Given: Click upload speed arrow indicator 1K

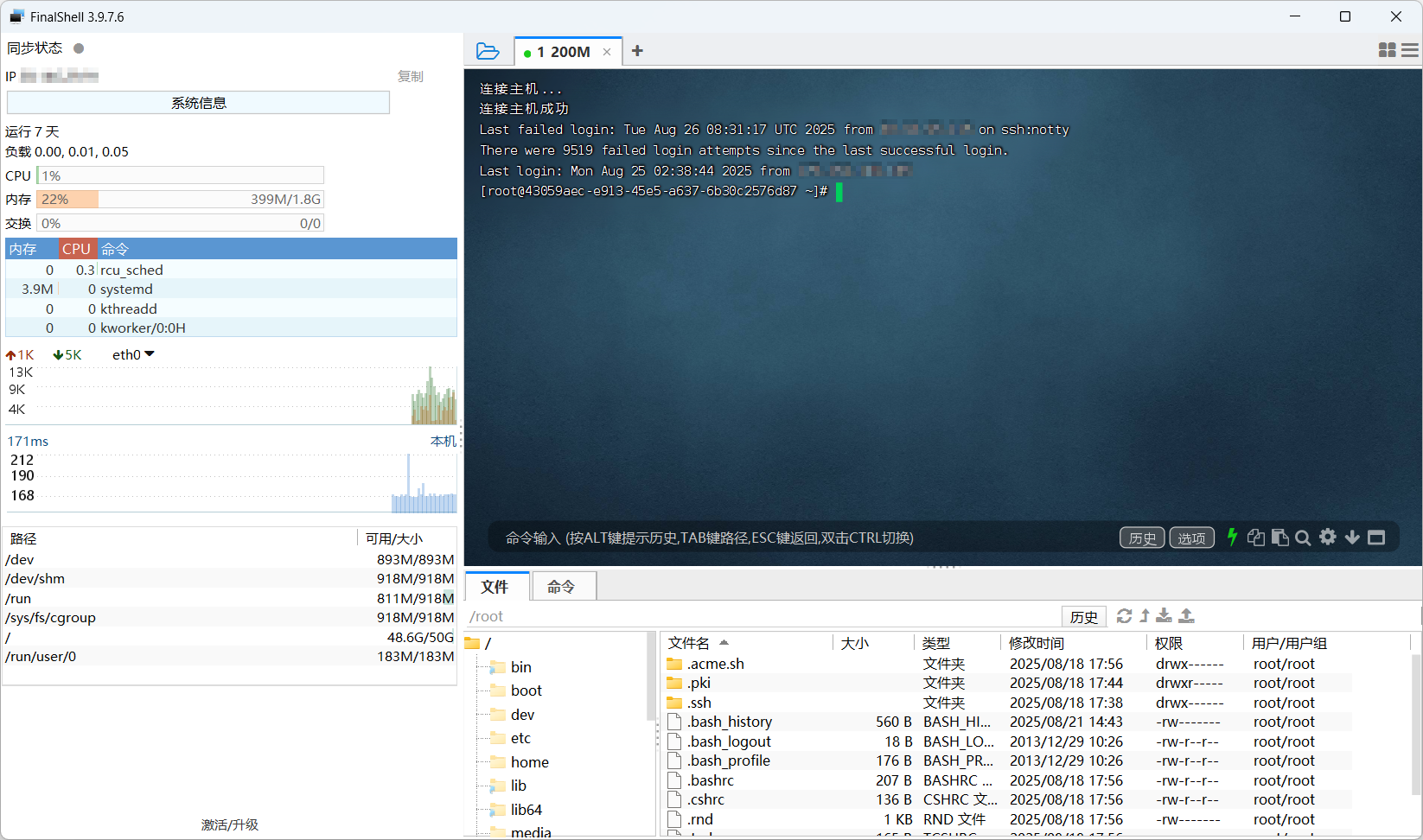Looking at the screenshot, I should pos(19,354).
